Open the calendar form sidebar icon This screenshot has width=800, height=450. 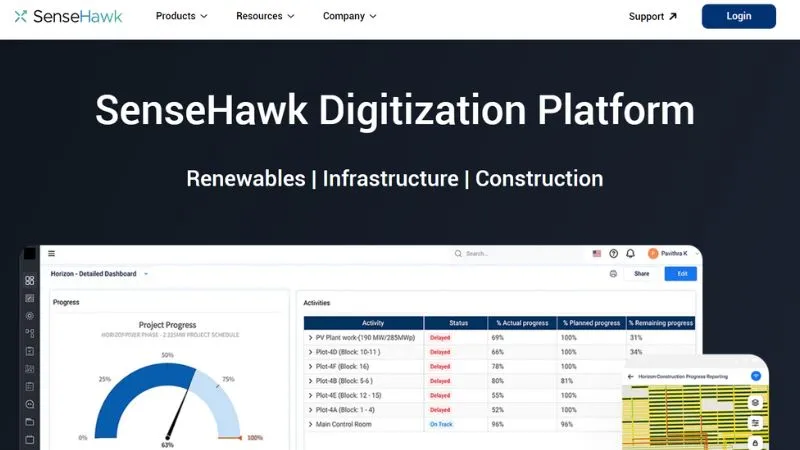click(30, 386)
